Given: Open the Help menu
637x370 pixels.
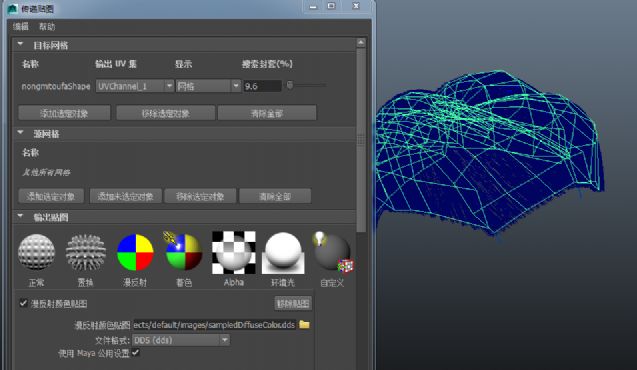Looking at the screenshot, I should 47,27.
